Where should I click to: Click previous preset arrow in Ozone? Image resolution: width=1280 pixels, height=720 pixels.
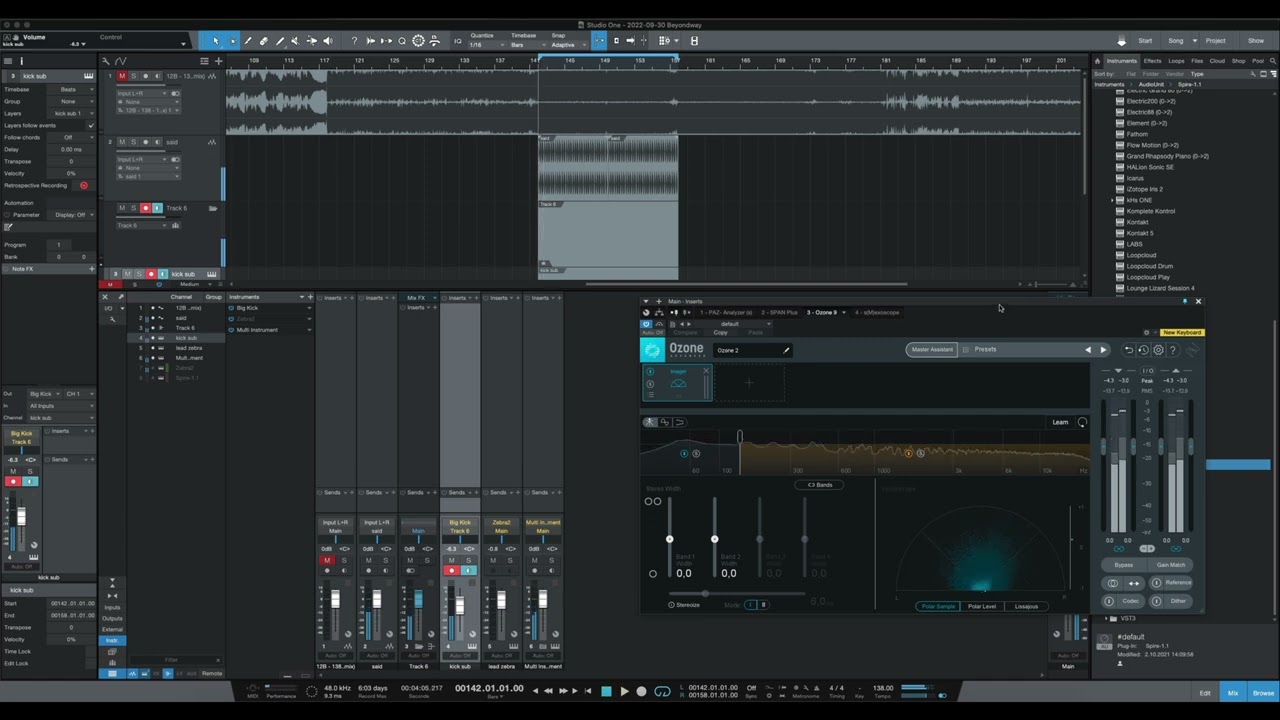tap(1088, 350)
